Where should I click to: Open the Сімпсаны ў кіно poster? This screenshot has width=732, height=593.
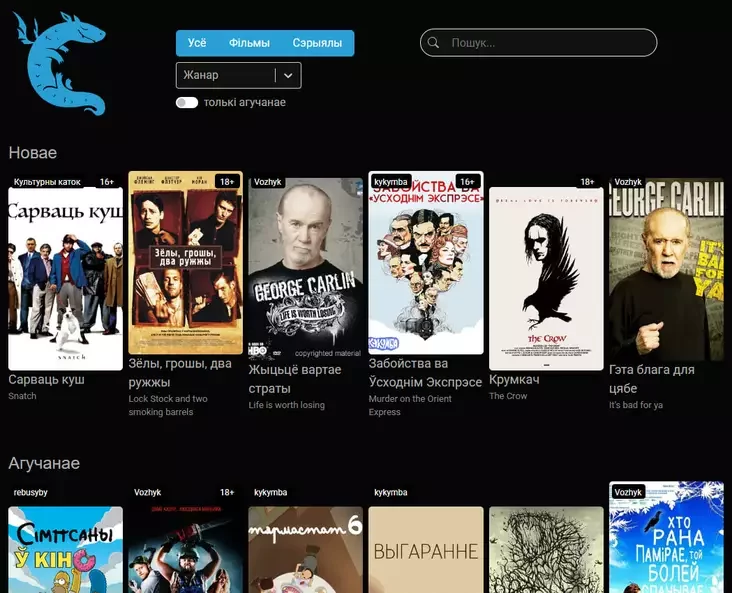tap(65, 550)
